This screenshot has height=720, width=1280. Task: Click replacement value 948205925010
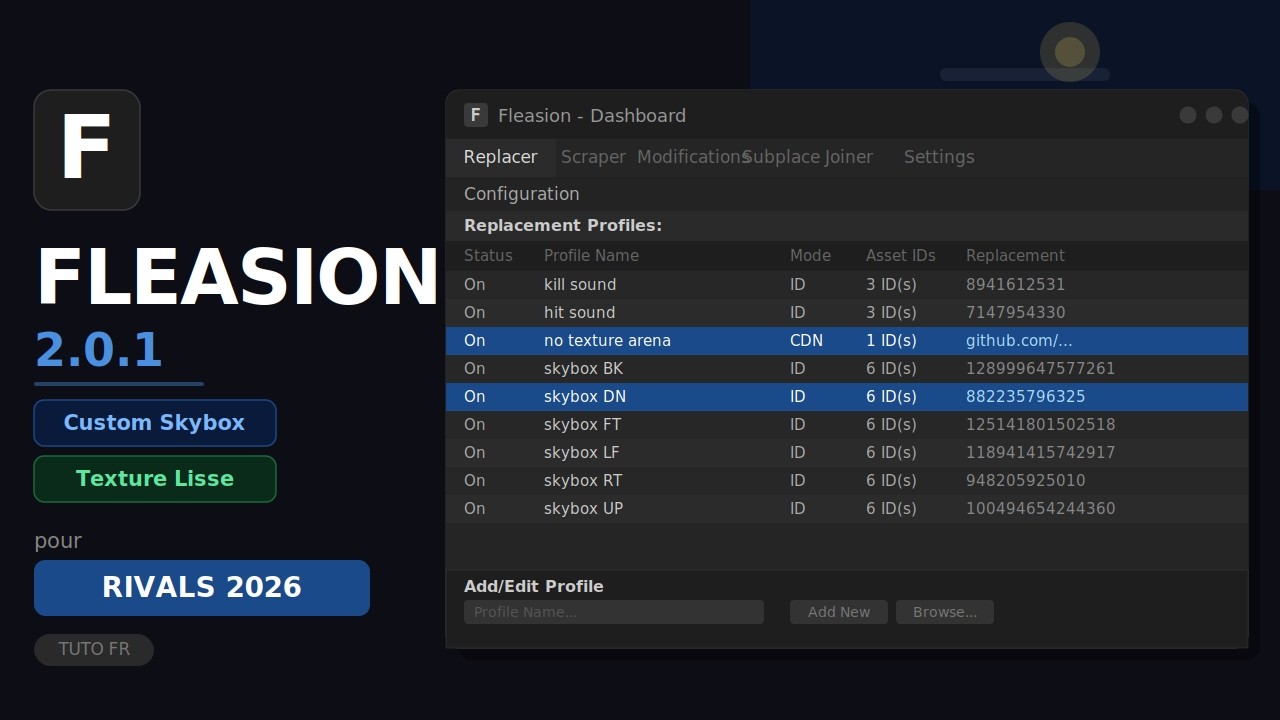coord(1025,481)
